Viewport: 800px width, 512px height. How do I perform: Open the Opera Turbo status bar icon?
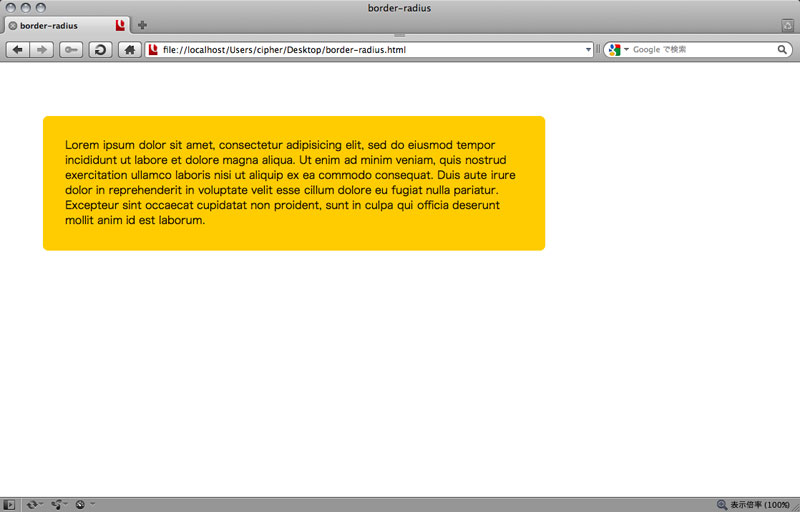pyautogui.click(x=81, y=504)
